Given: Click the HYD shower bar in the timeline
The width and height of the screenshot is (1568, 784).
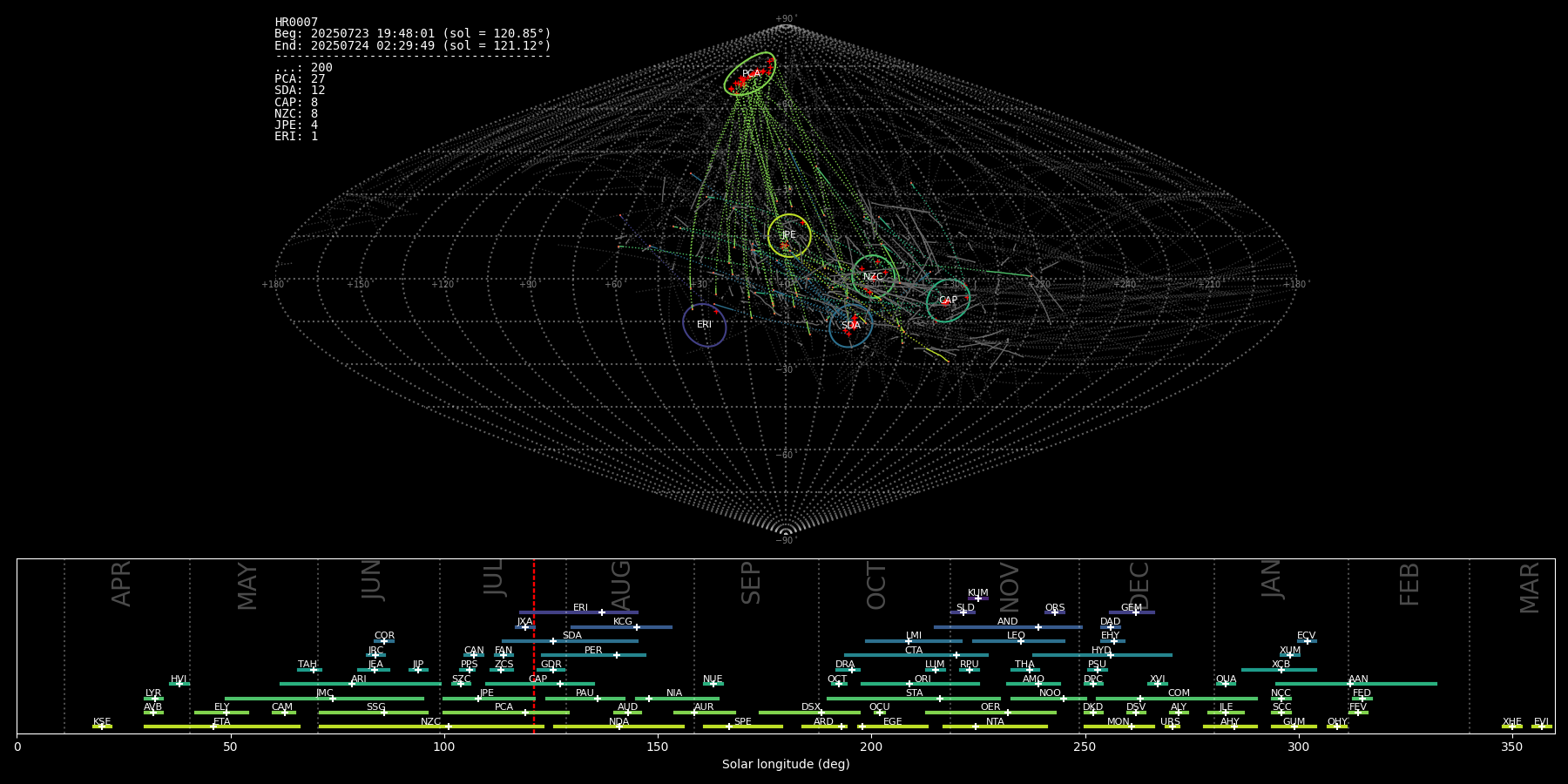Looking at the screenshot, I should pyautogui.click(x=1102, y=655).
